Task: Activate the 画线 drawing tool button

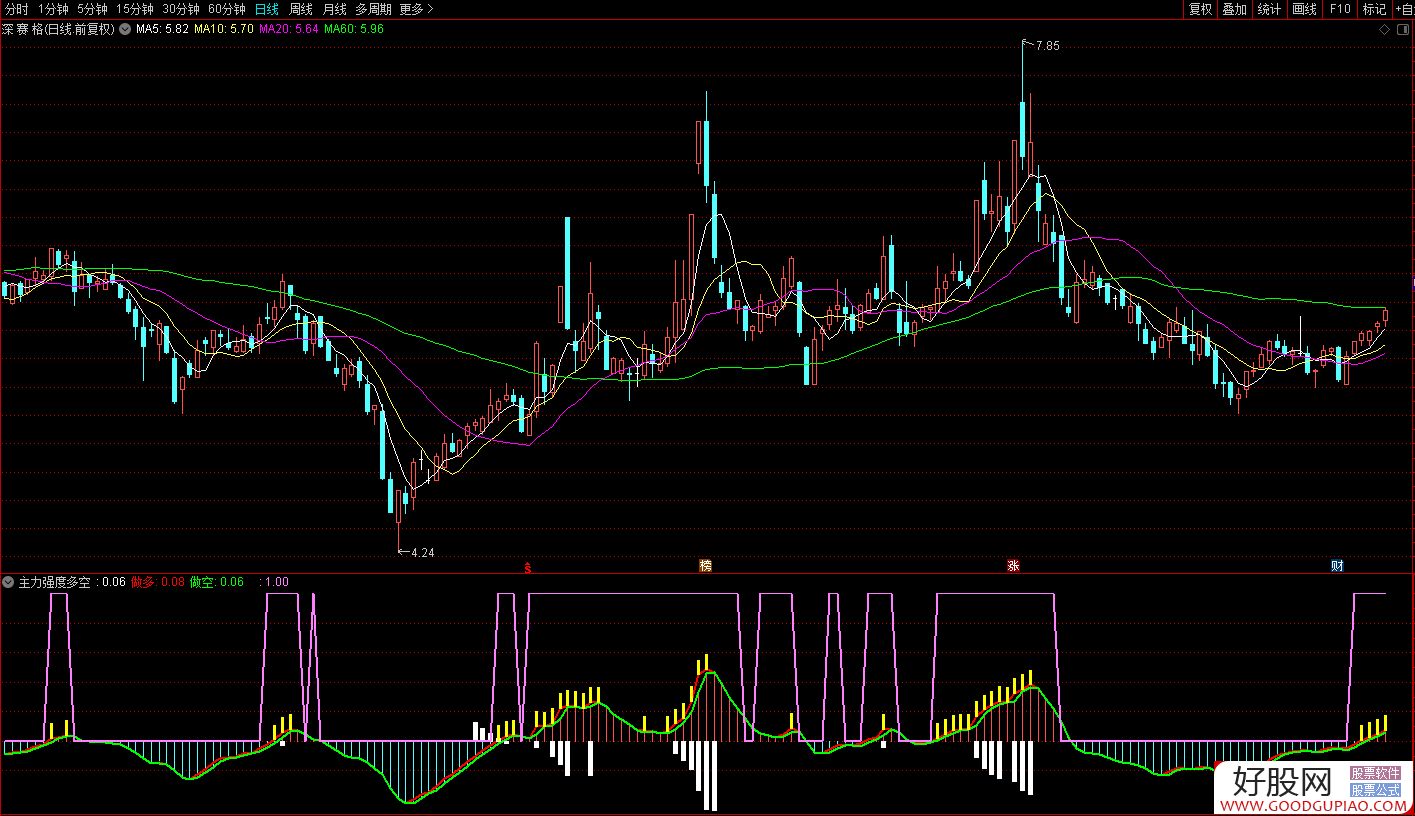Action: pos(1304,9)
